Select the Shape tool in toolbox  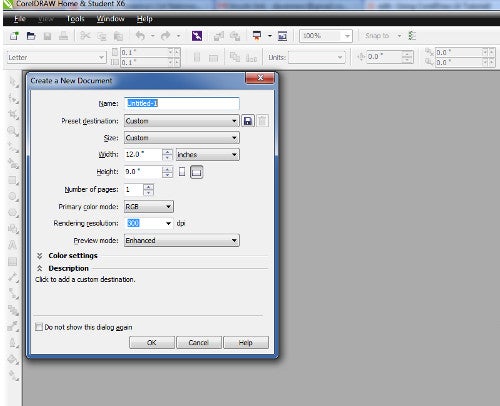[x=13, y=99]
